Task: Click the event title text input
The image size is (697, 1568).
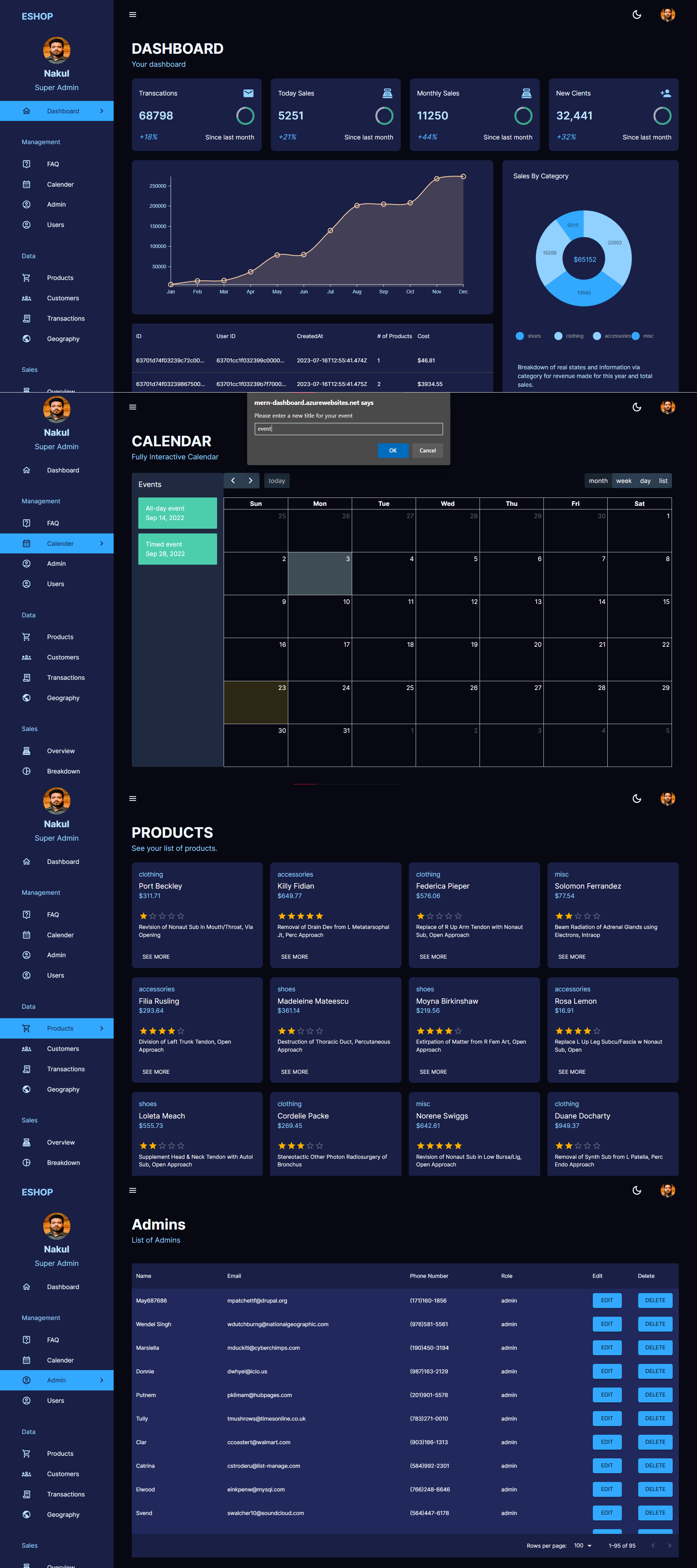Action: click(x=348, y=429)
